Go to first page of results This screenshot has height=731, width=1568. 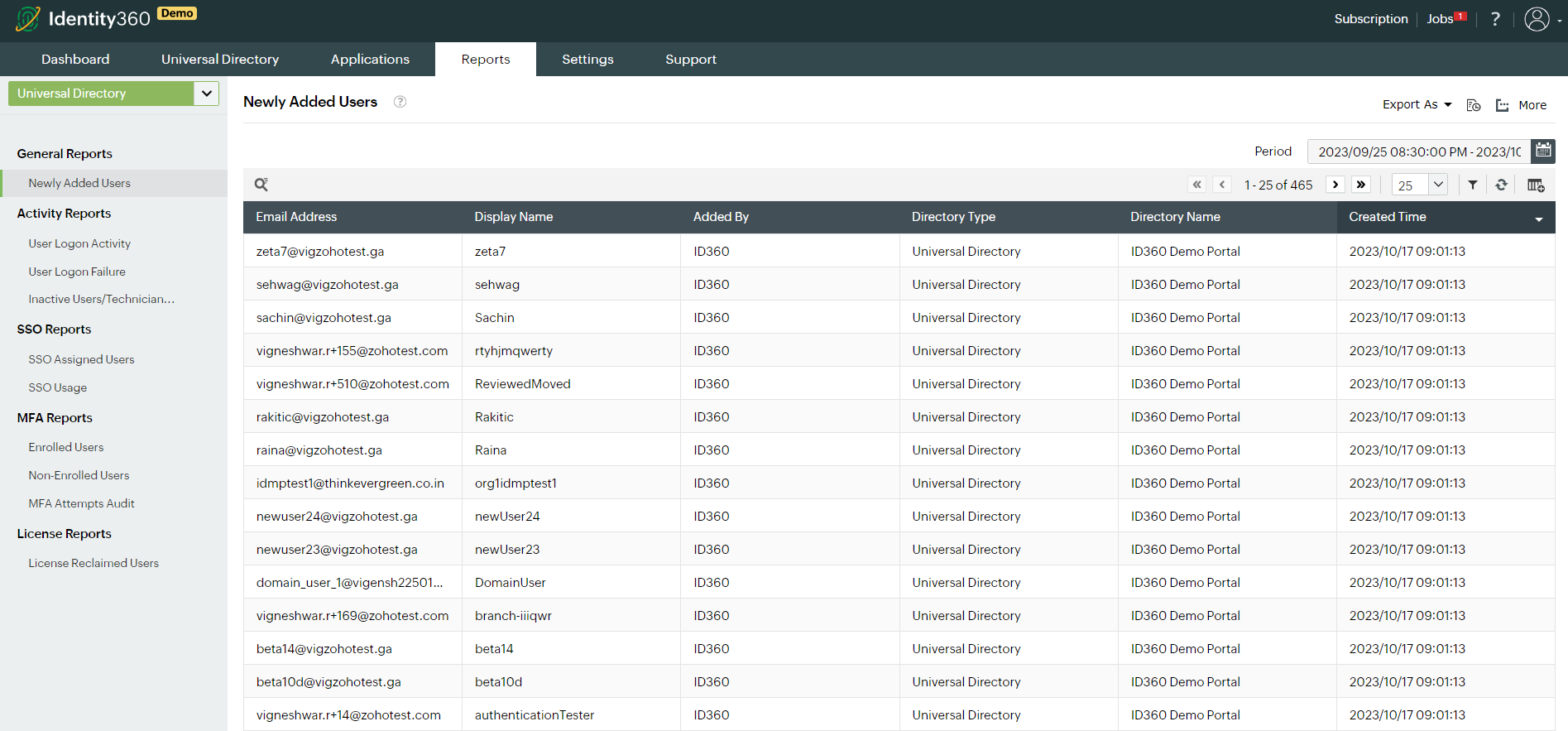(1196, 185)
